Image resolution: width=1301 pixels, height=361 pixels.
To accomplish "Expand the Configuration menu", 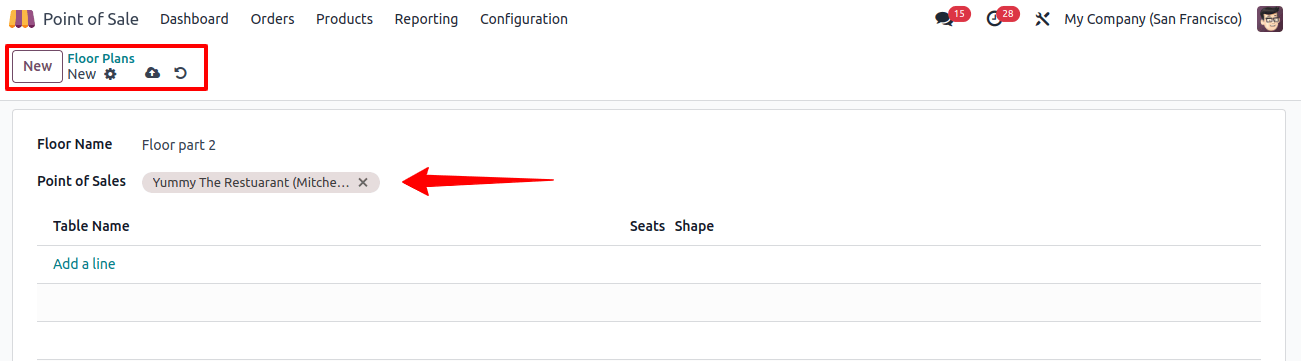I will 524,19.
